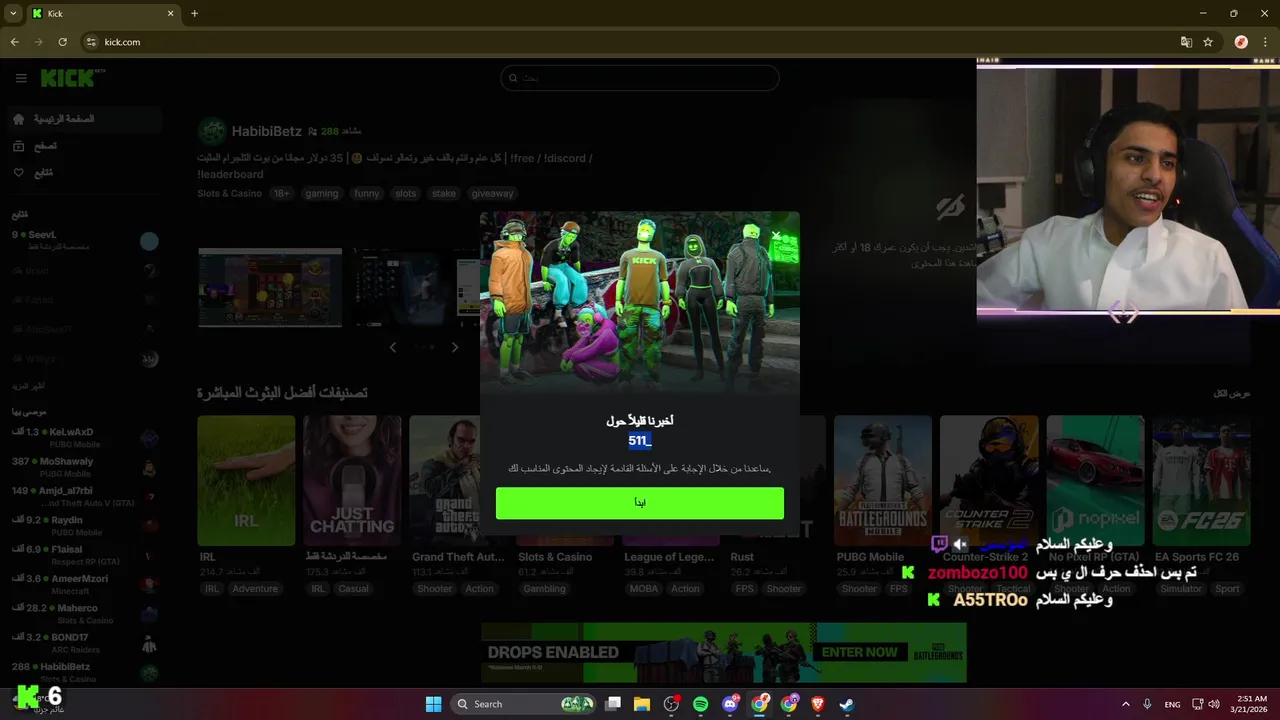Image resolution: width=1280 pixels, height=720 pixels.
Task: Expand the show more followed channels link
Action: tap(28, 386)
